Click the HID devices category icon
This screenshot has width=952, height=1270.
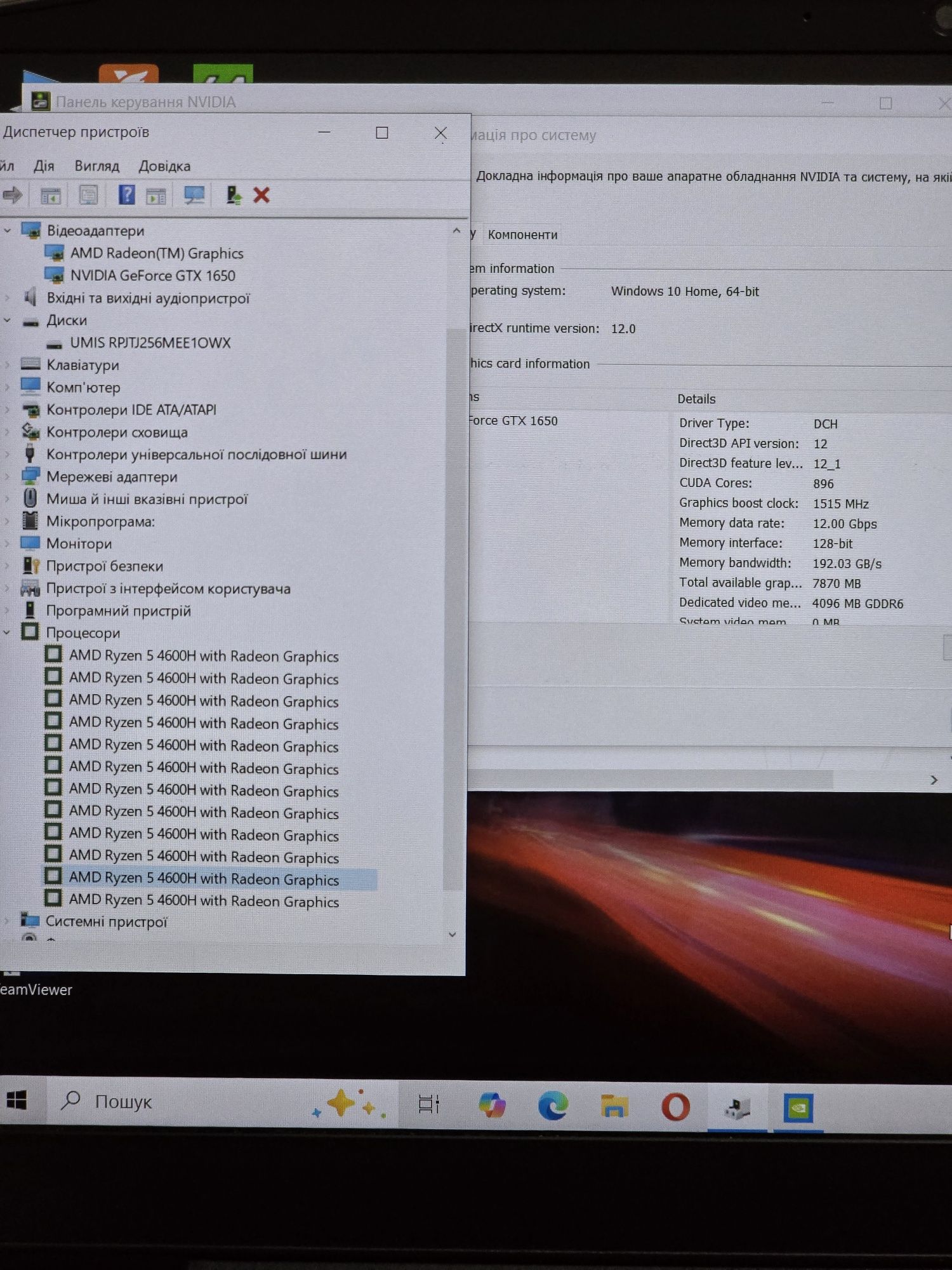[x=30, y=588]
